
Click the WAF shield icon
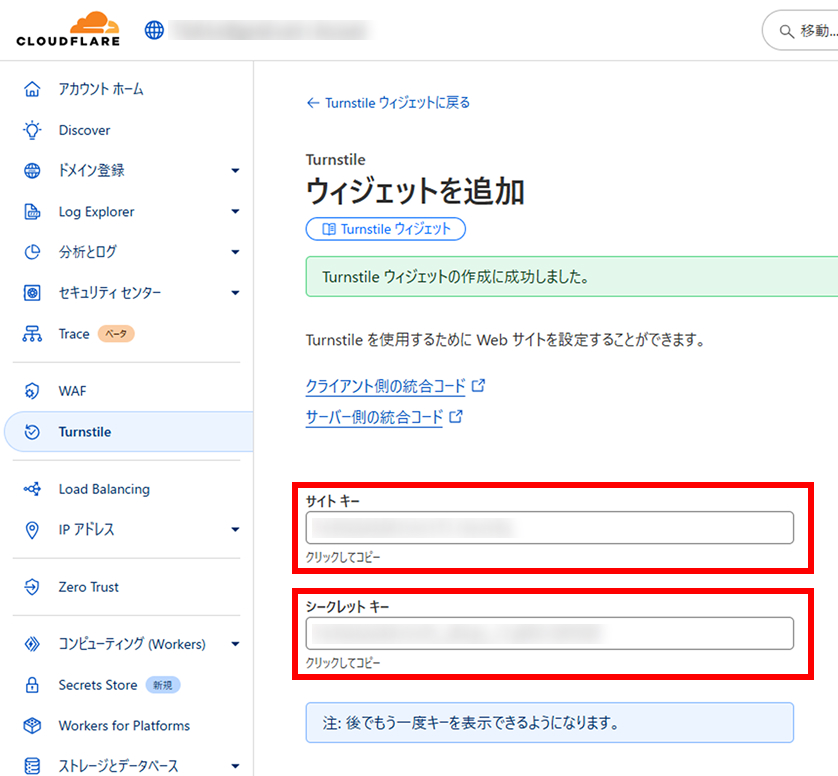(x=32, y=391)
